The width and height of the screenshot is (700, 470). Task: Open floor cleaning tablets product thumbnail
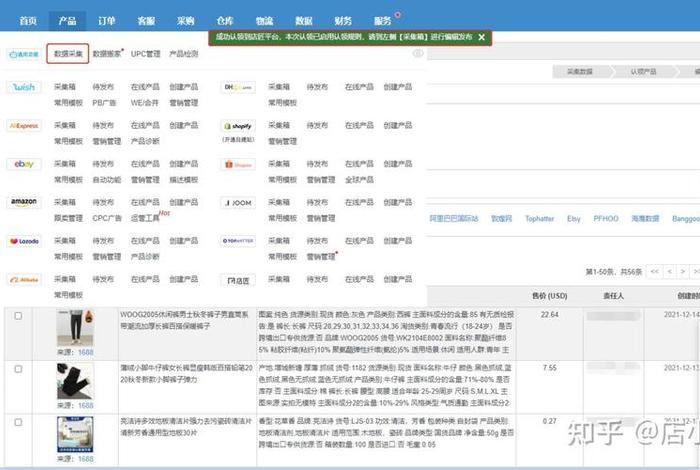coord(75,434)
